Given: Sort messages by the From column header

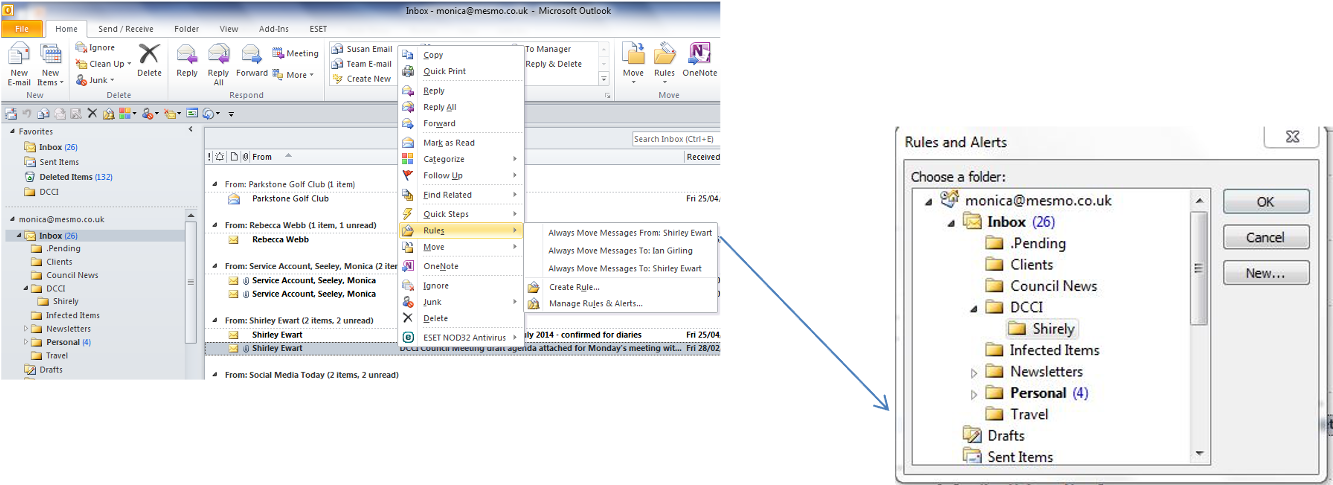Looking at the screenshot, I should click(263, 156).
